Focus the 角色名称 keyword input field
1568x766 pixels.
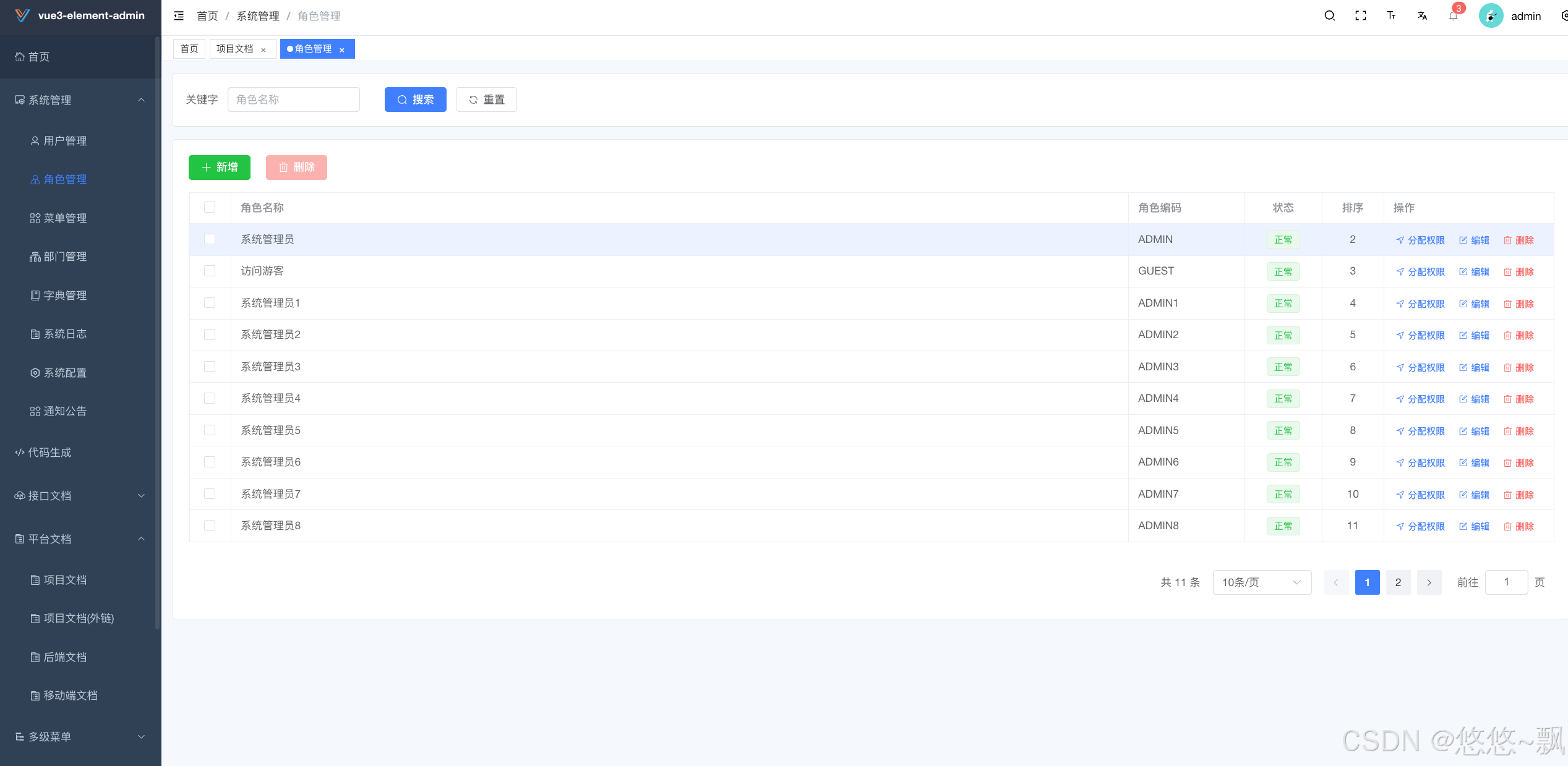point(293,100)
